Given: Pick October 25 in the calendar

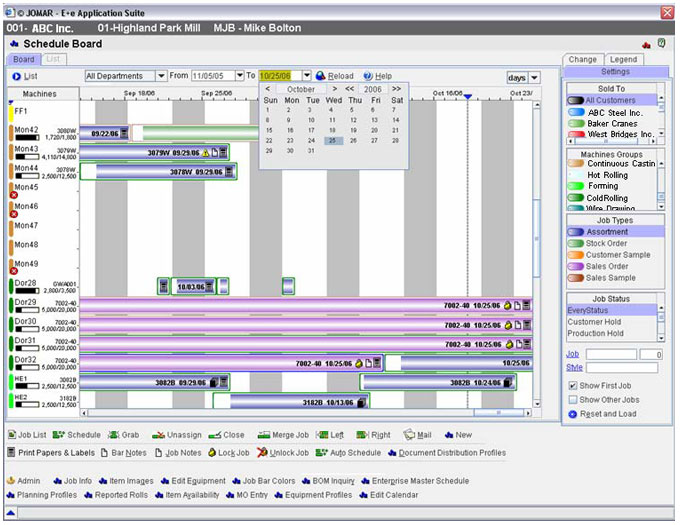Looking at the screenshot, I should 333,140.
